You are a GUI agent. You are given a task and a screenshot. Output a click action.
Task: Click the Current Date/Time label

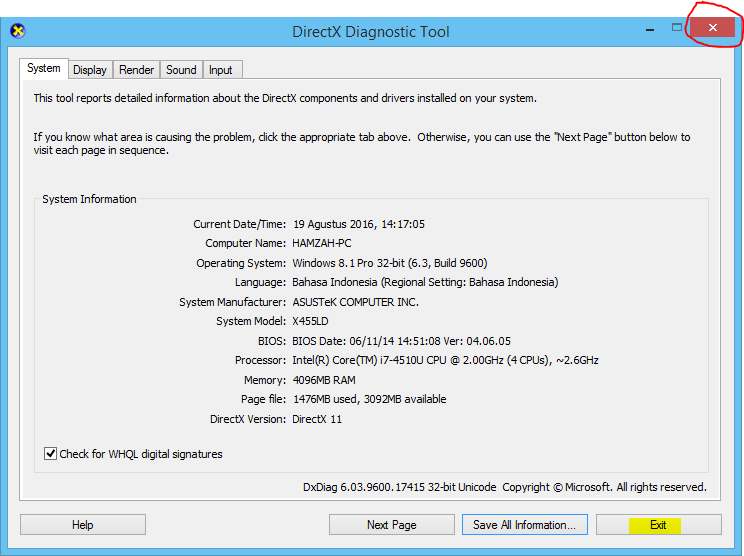tap(240, 224)
